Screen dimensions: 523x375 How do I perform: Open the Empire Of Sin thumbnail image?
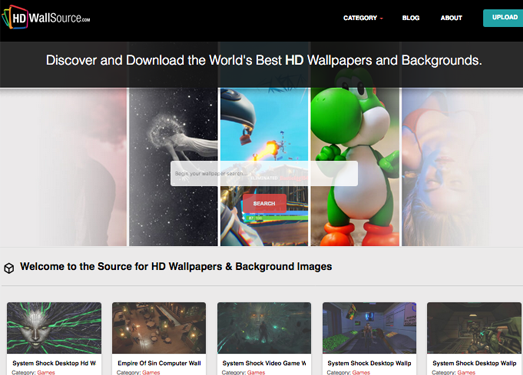159,328
